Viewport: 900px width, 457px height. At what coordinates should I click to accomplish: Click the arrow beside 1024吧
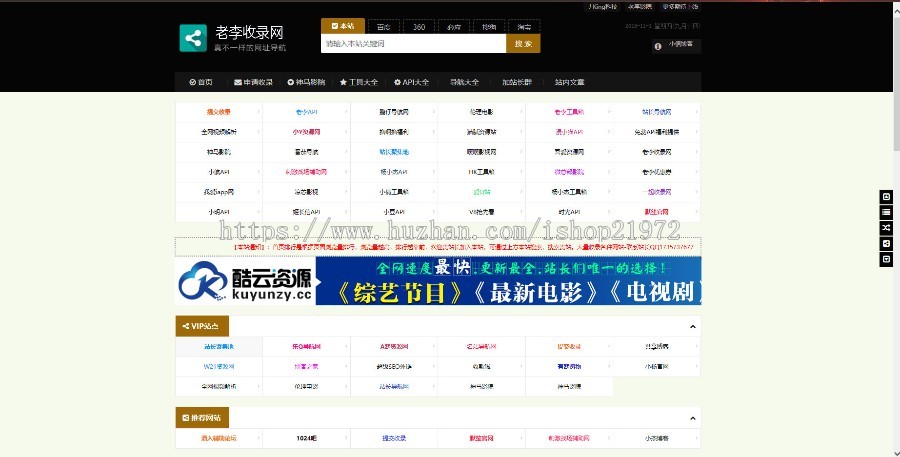click(346, 438)
